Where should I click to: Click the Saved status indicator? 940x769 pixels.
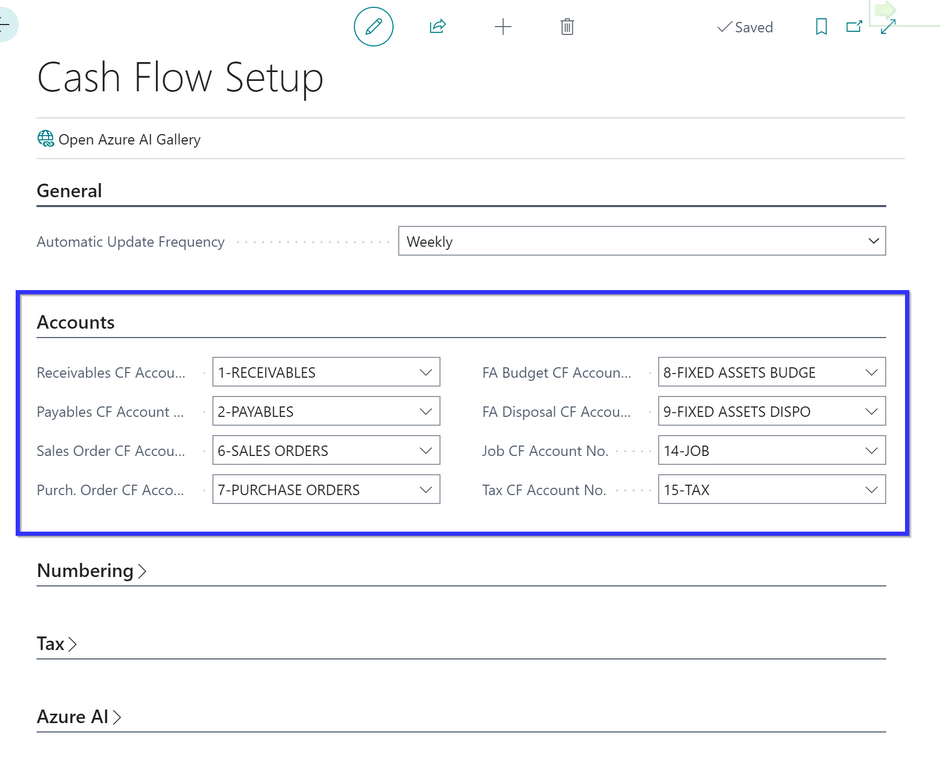coord(745,27)
